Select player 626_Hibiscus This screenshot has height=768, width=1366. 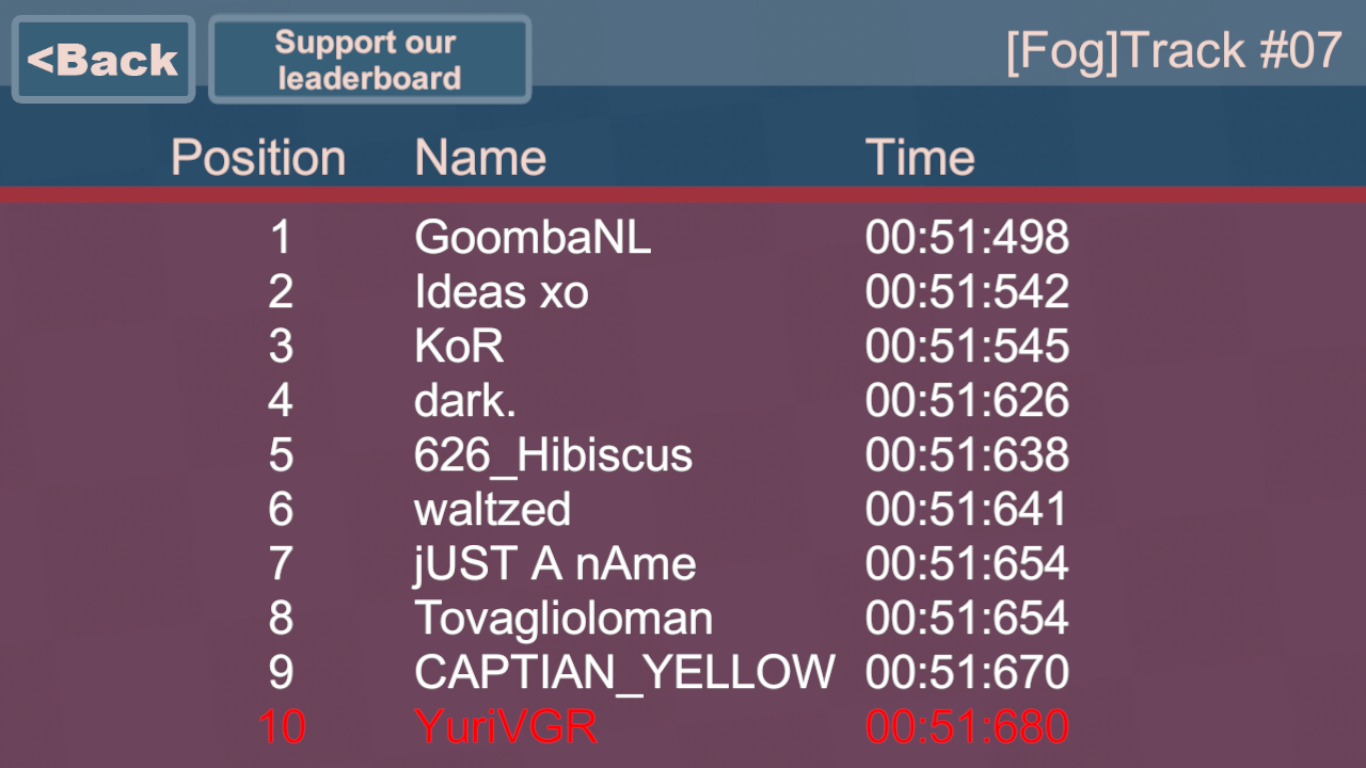pos(553,455)
